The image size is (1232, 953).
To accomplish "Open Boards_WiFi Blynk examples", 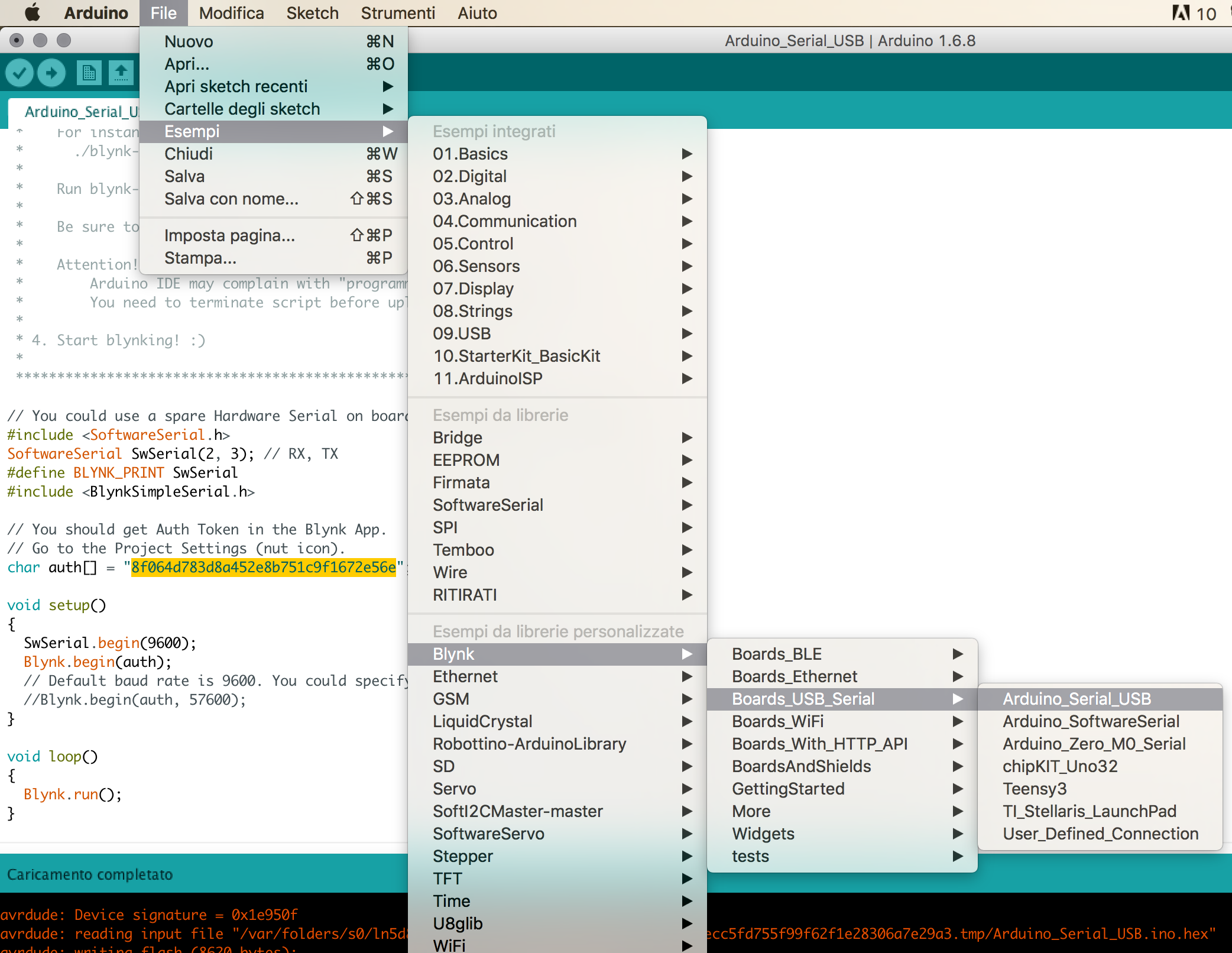I will coord(842,721).
